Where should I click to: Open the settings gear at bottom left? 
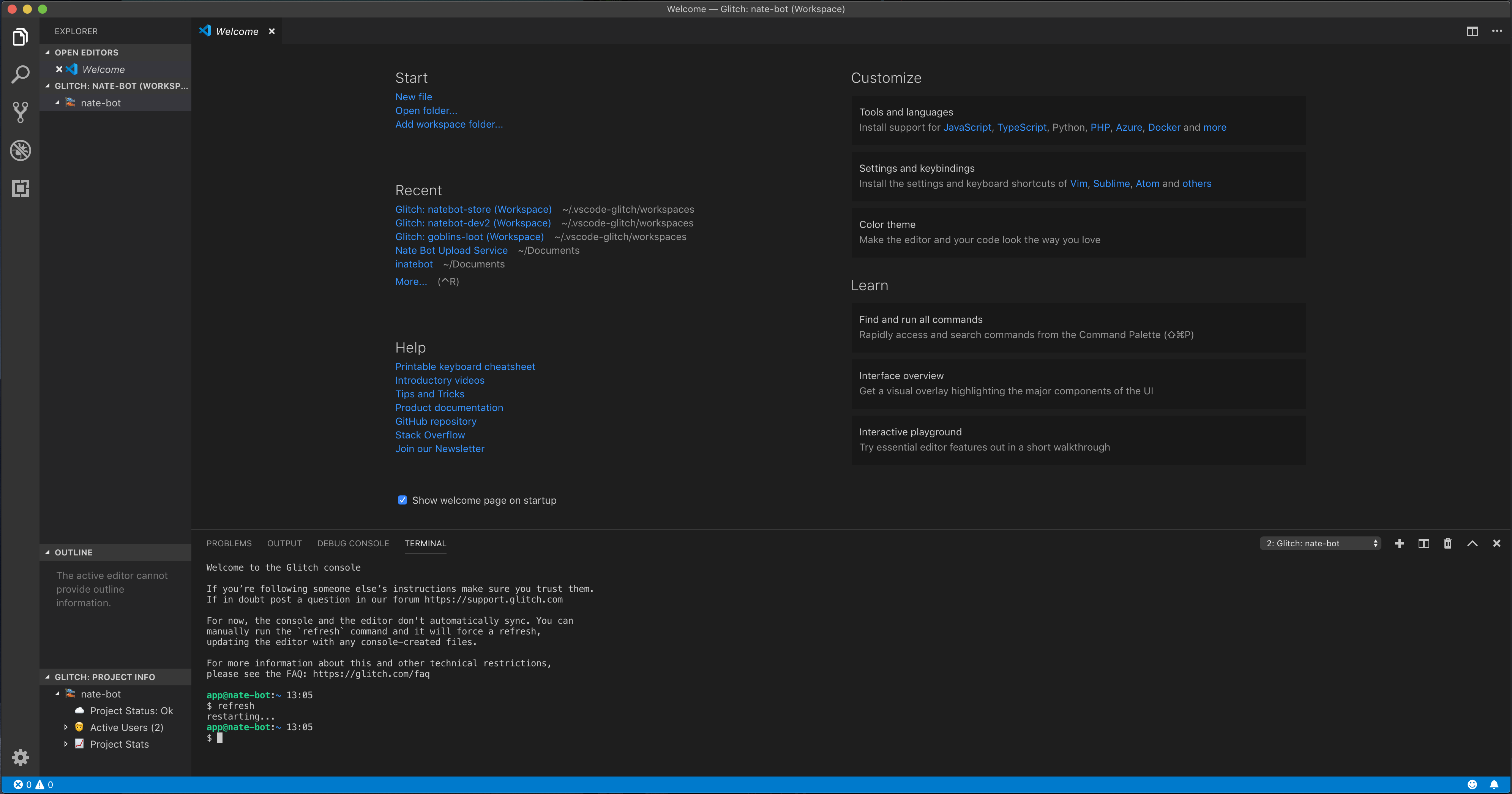click(21, 757)
